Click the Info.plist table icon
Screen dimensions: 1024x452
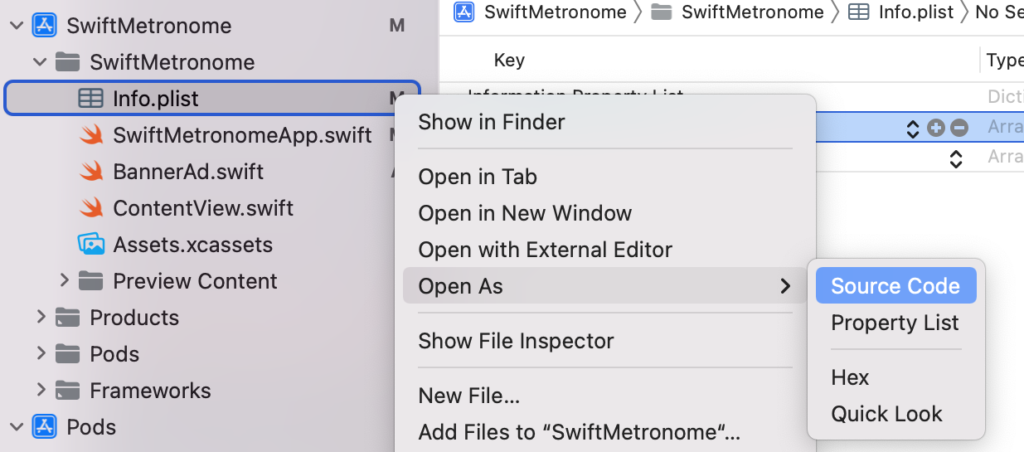(x=91, y=99)
